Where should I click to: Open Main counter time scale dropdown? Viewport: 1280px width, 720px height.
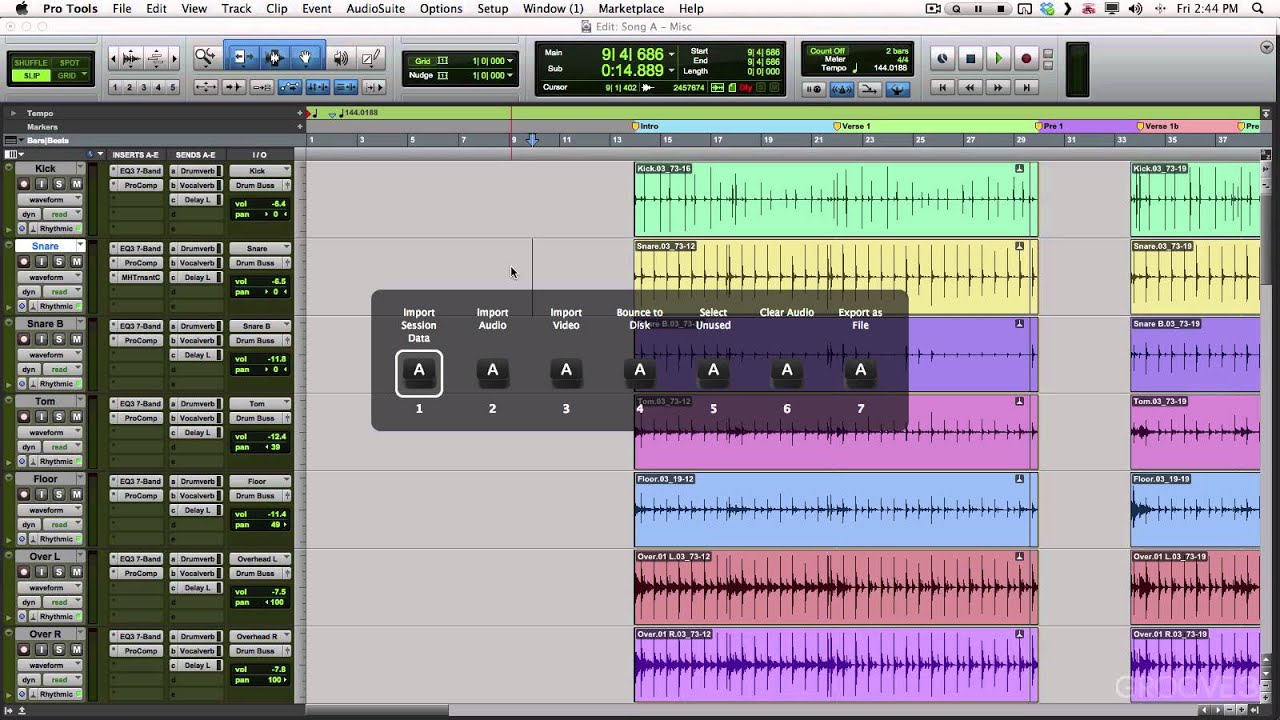click(671, 54)
